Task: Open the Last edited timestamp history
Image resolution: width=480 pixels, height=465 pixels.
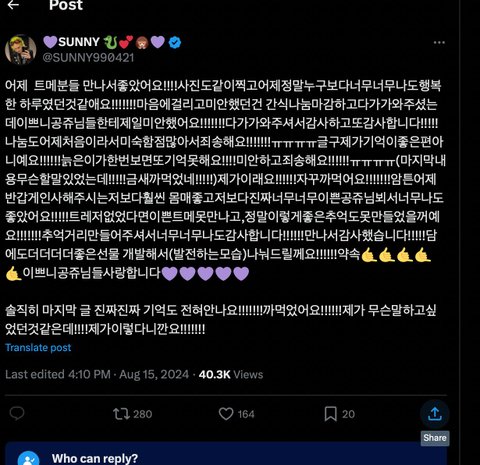Action: pos(97,374)
